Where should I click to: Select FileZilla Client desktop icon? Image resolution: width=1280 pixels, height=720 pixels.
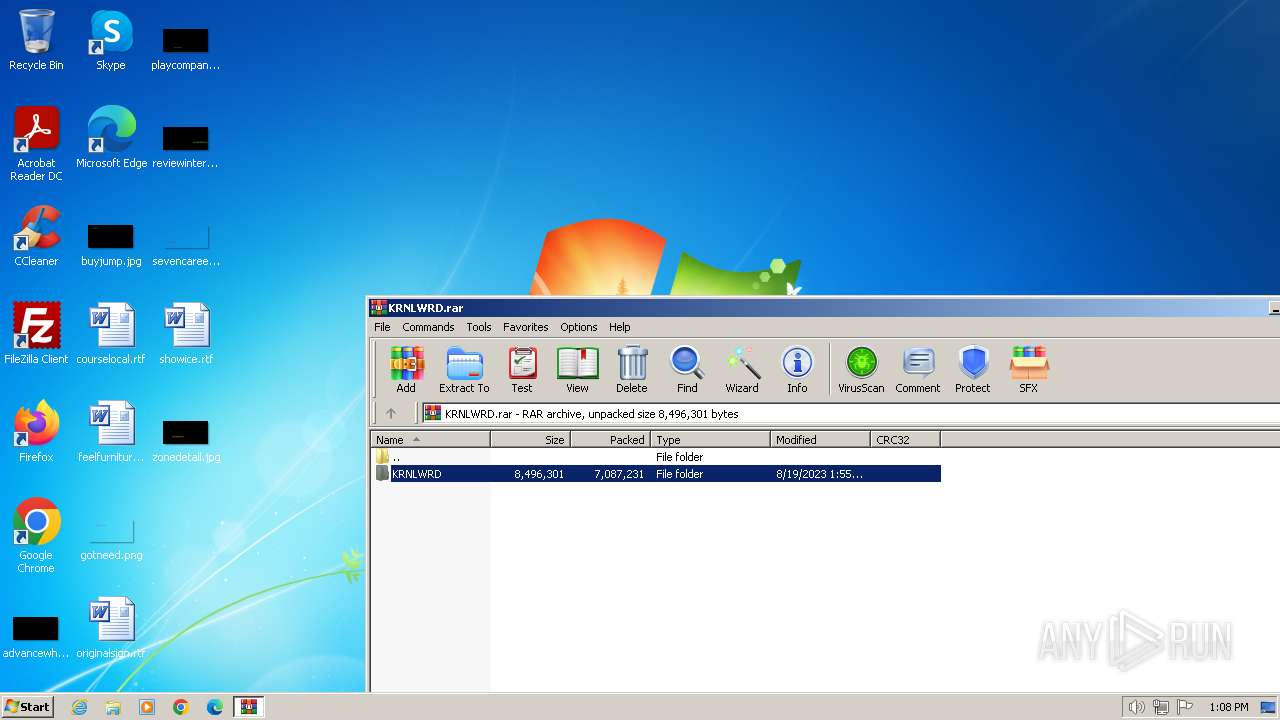point(36,334)
